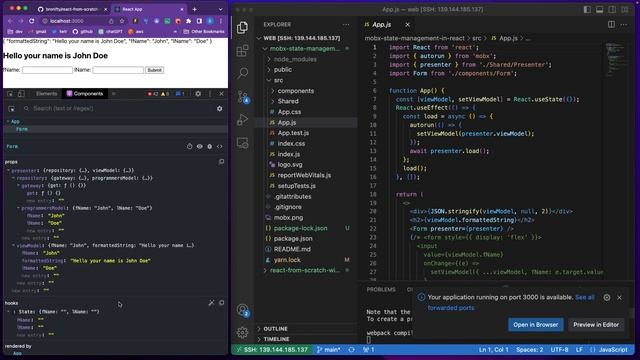Open the Run and Debug view in VS Code
640x360 pixels.
242,120
